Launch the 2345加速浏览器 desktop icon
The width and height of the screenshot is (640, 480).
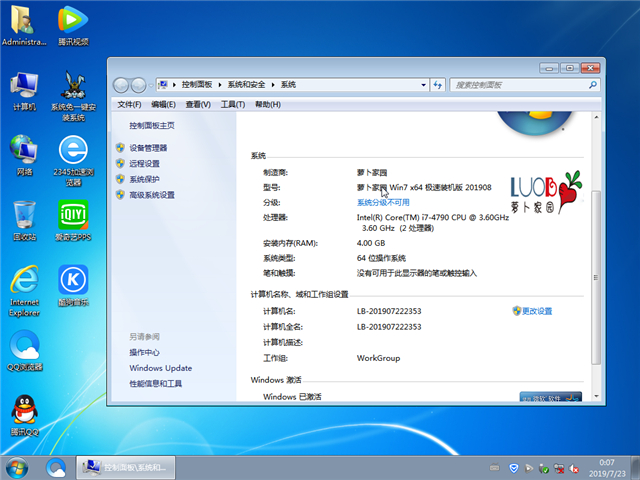[x=73, y=161]
